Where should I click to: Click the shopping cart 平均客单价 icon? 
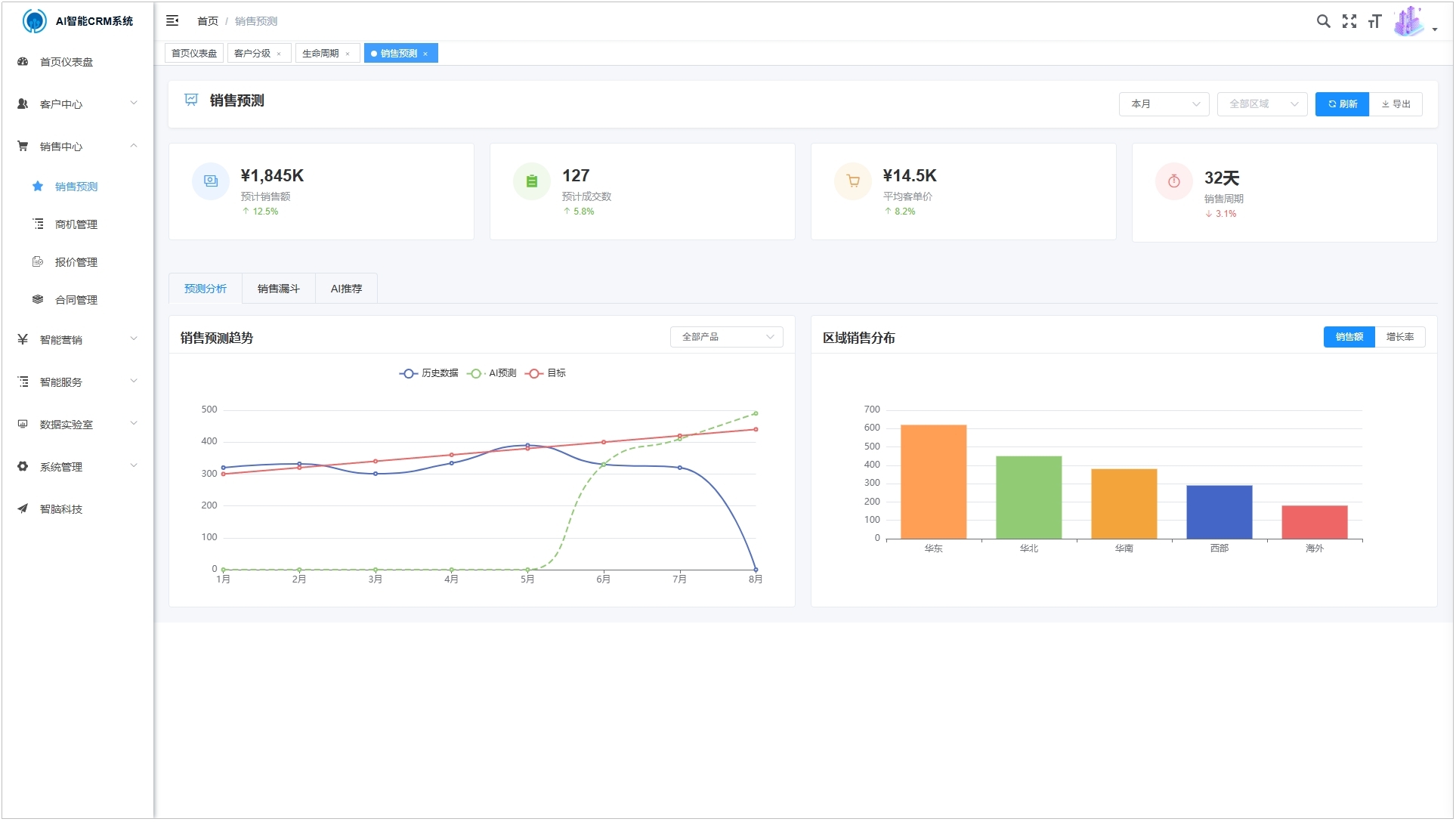click(854, 181)
